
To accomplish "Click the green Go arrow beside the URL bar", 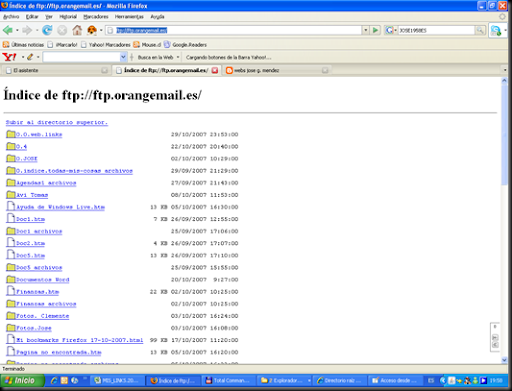I will click(x=375, y=30).
